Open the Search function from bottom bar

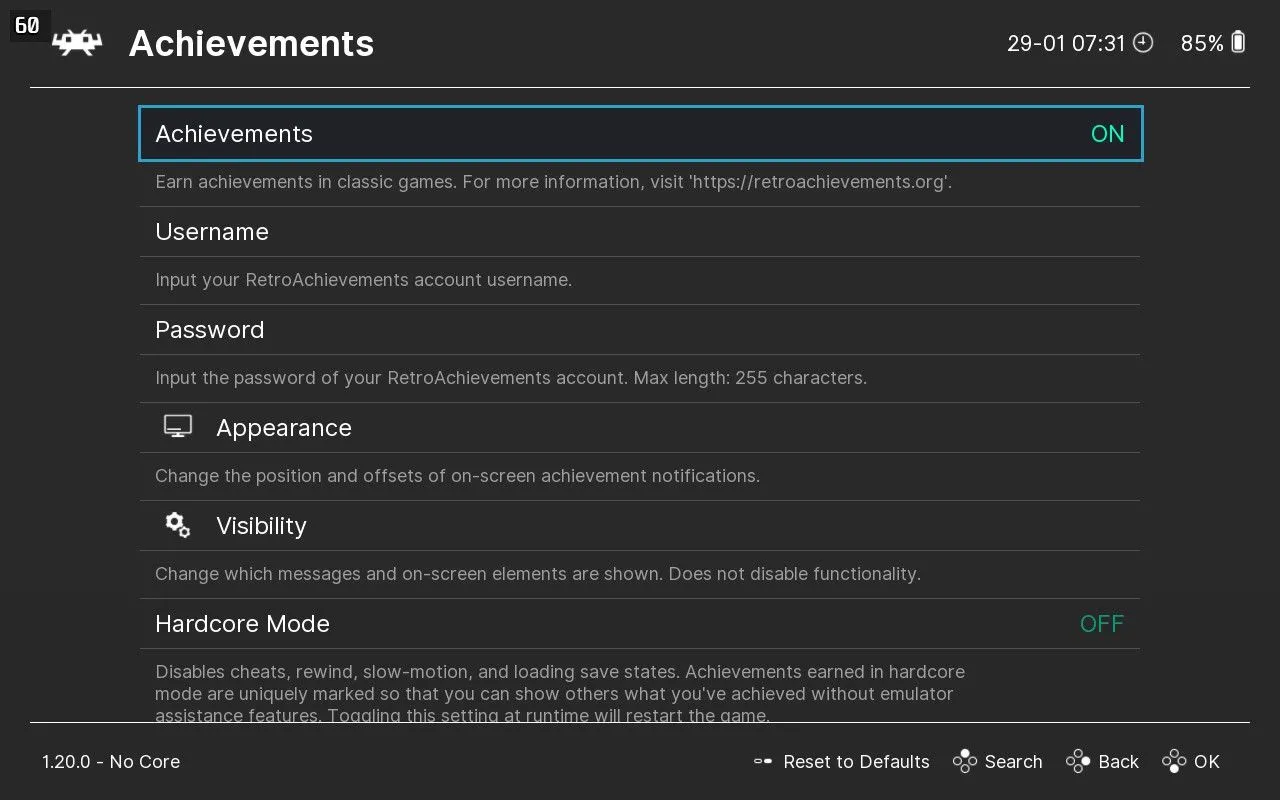[x=1012, y=761]
